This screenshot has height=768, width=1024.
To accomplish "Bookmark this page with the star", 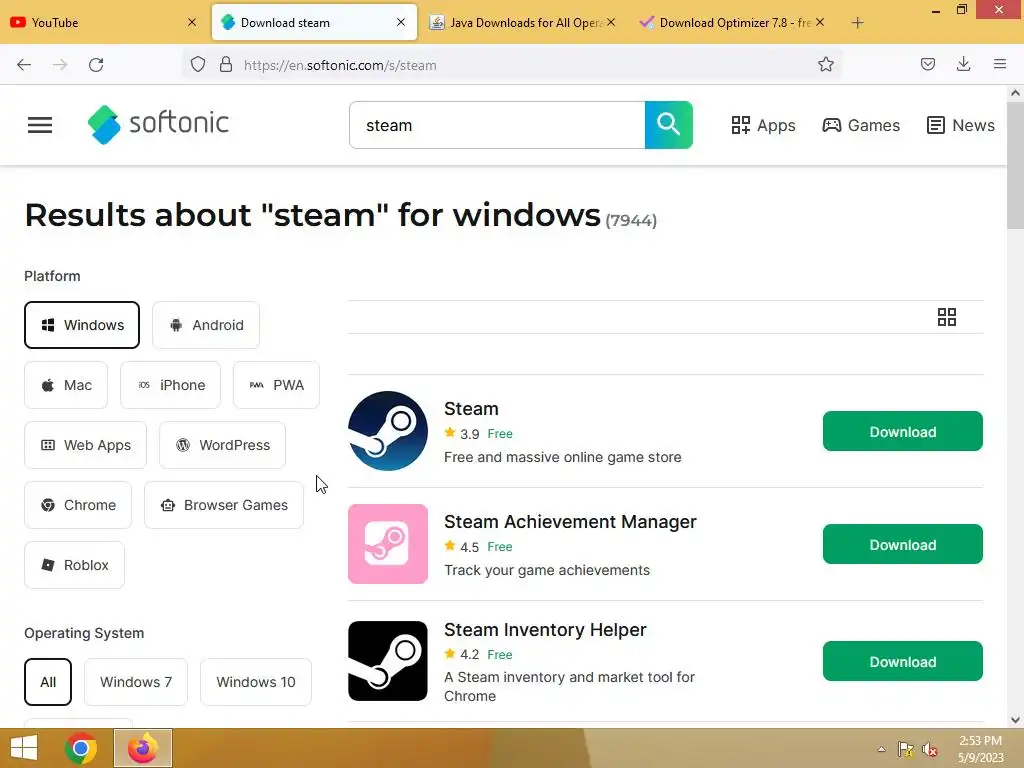I will [825, 65].
